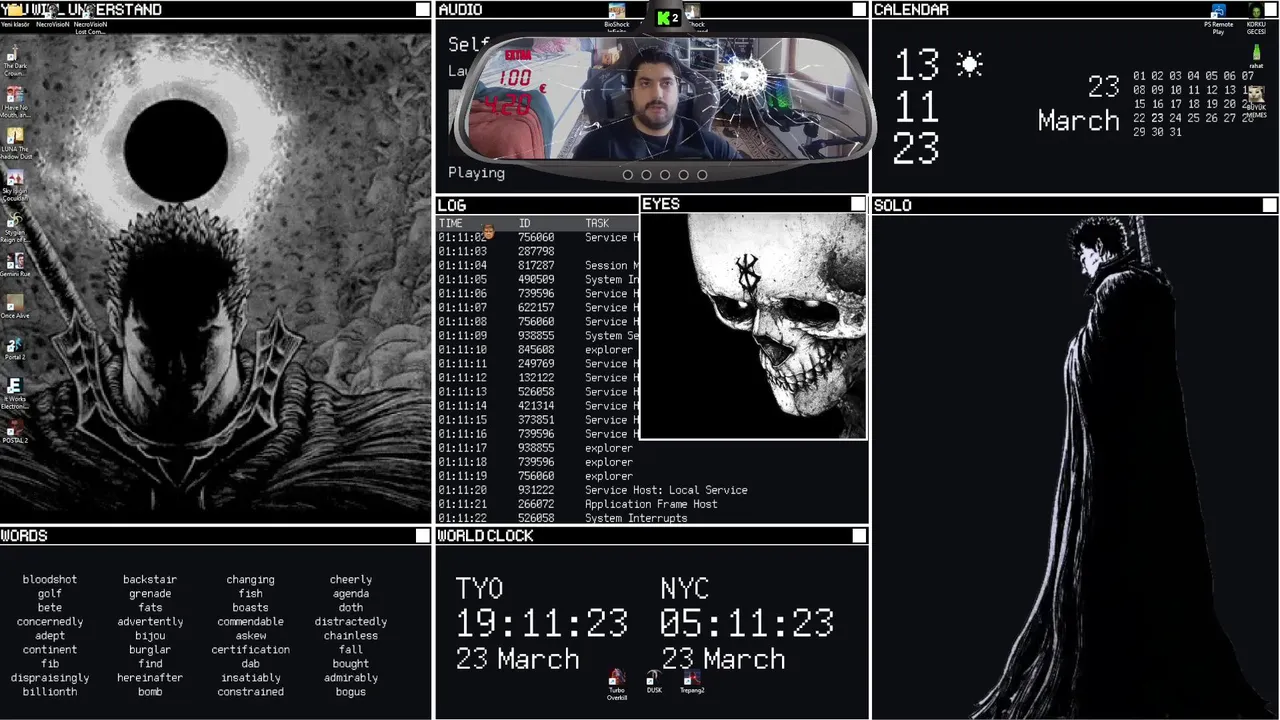Launch I Have No Mouth desktop shortcut
Viewport: 1280px width, 720px height.
(14, 100)
